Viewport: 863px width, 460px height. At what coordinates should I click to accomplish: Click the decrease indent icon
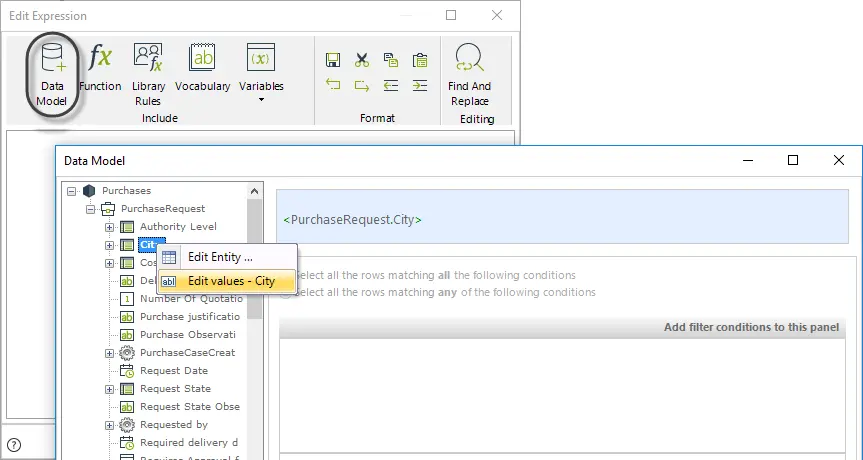coord(391,85)
